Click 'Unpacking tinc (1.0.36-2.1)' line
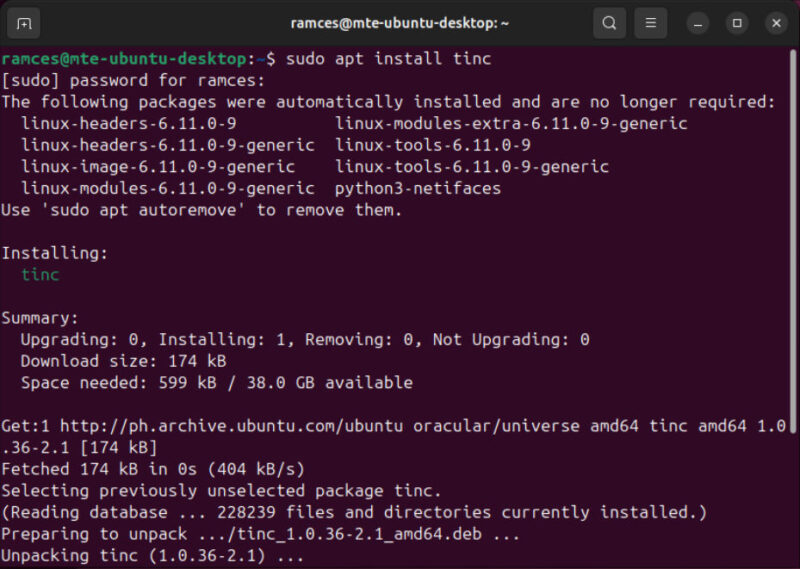The image size is (800, 569). (153, 555)
